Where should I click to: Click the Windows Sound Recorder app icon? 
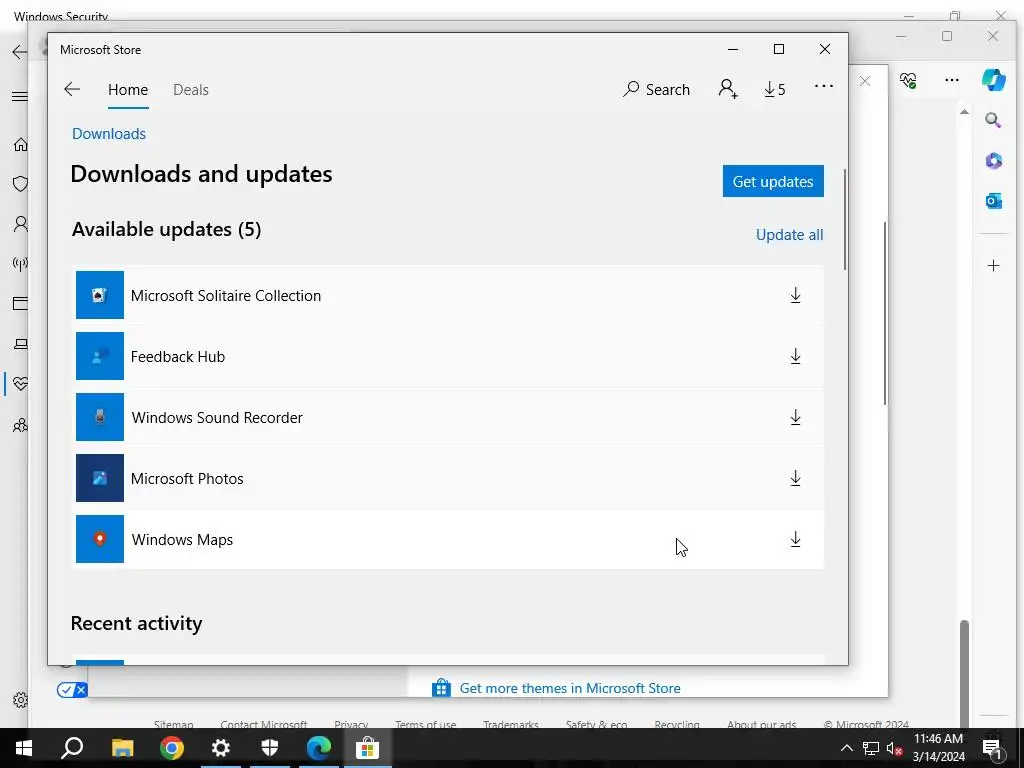99,417
